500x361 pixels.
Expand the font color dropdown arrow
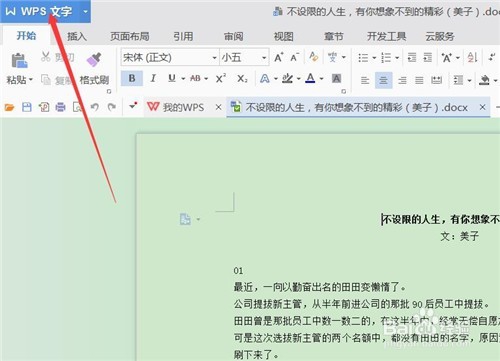[x=322, y=79]
